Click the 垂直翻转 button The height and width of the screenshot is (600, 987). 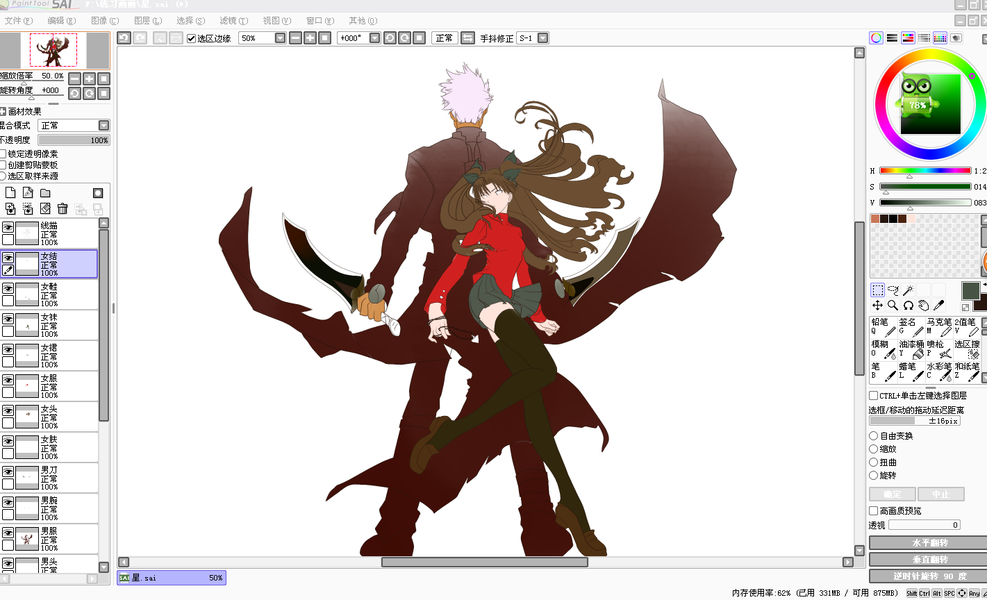pyautogui.click(x=930, y=559)
